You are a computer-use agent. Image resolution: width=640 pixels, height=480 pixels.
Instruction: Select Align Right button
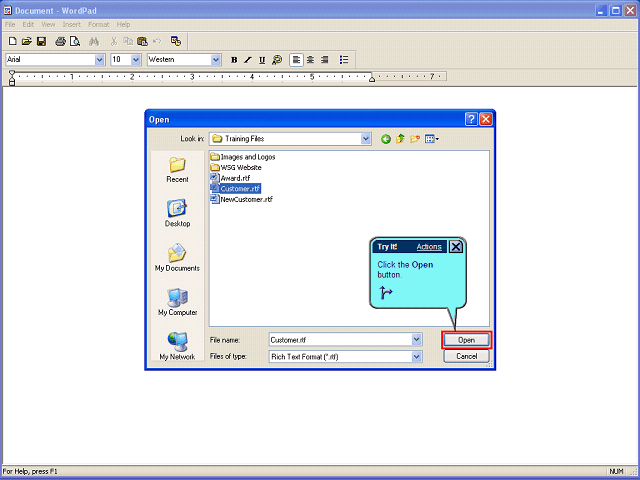325,60
